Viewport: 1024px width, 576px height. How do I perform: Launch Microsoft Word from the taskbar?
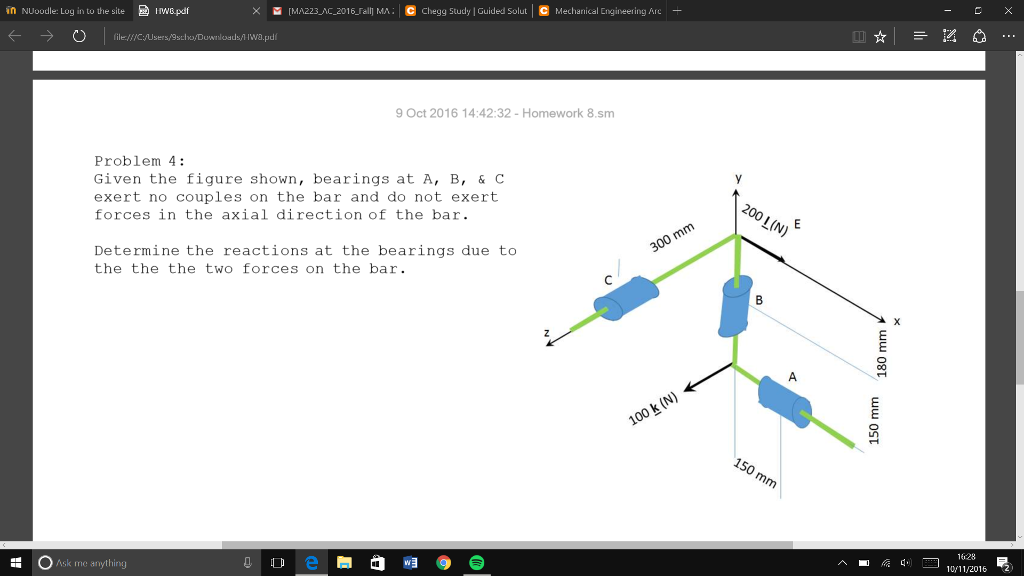tap(410, 563)
